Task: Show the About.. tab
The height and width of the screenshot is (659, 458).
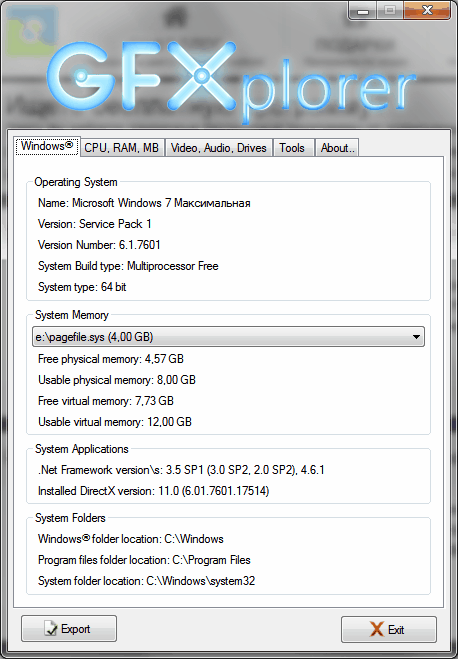Action: [x=337, y=148]
